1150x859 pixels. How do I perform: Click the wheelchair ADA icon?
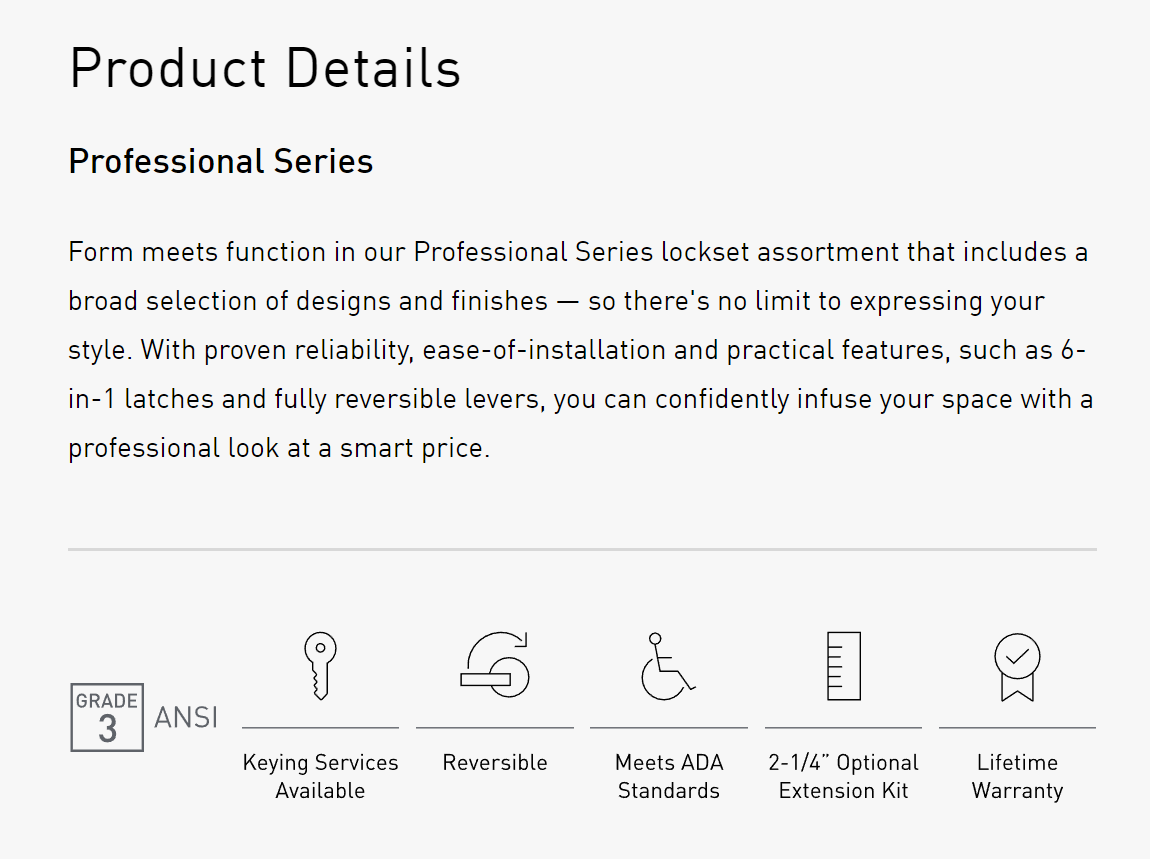click(668, 666)
